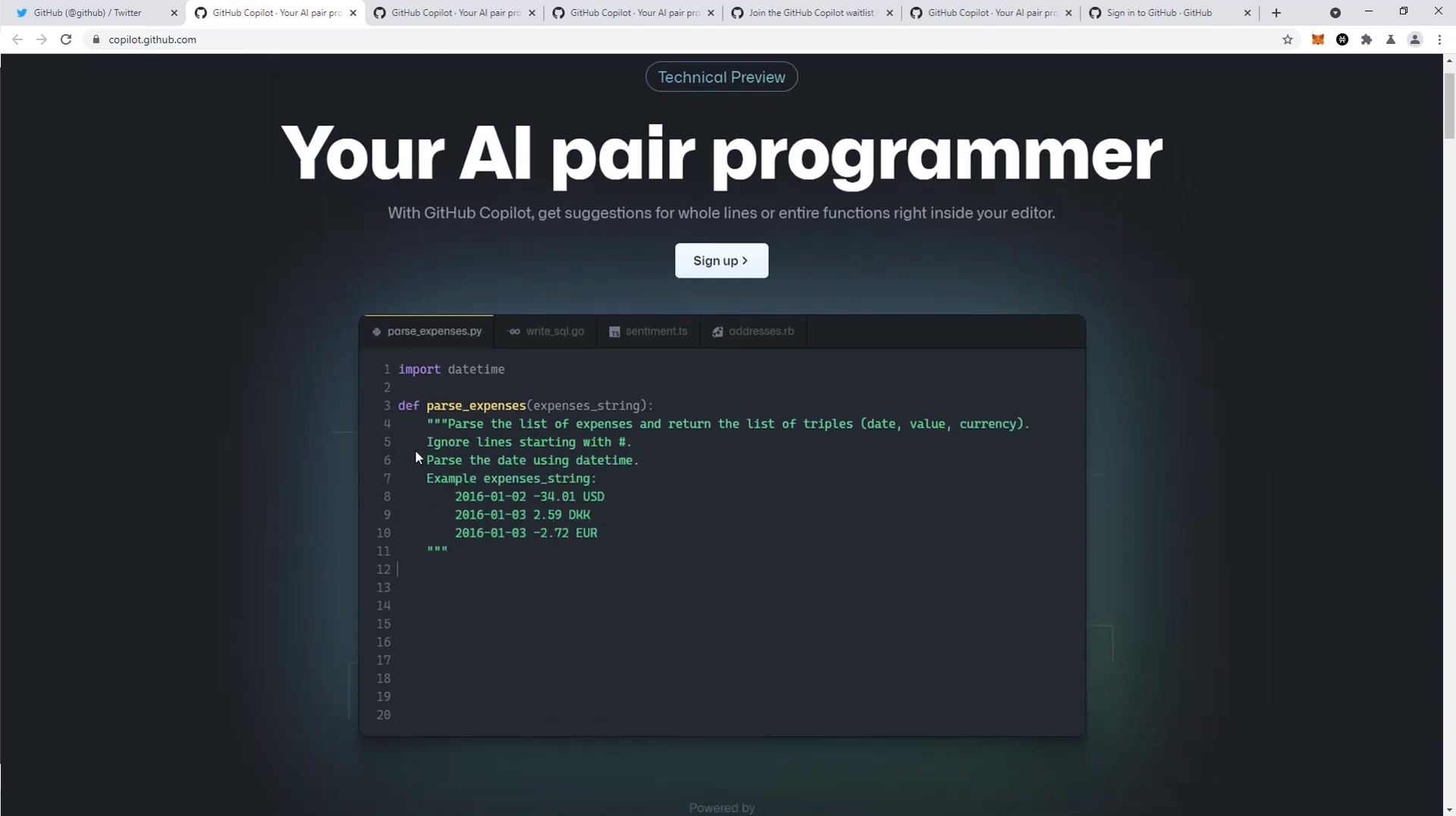Close the Join the GitHub Copilot waitlist tab
Image resolution: width=1456 pixels, height=816 pixels.
coord(890,13)
